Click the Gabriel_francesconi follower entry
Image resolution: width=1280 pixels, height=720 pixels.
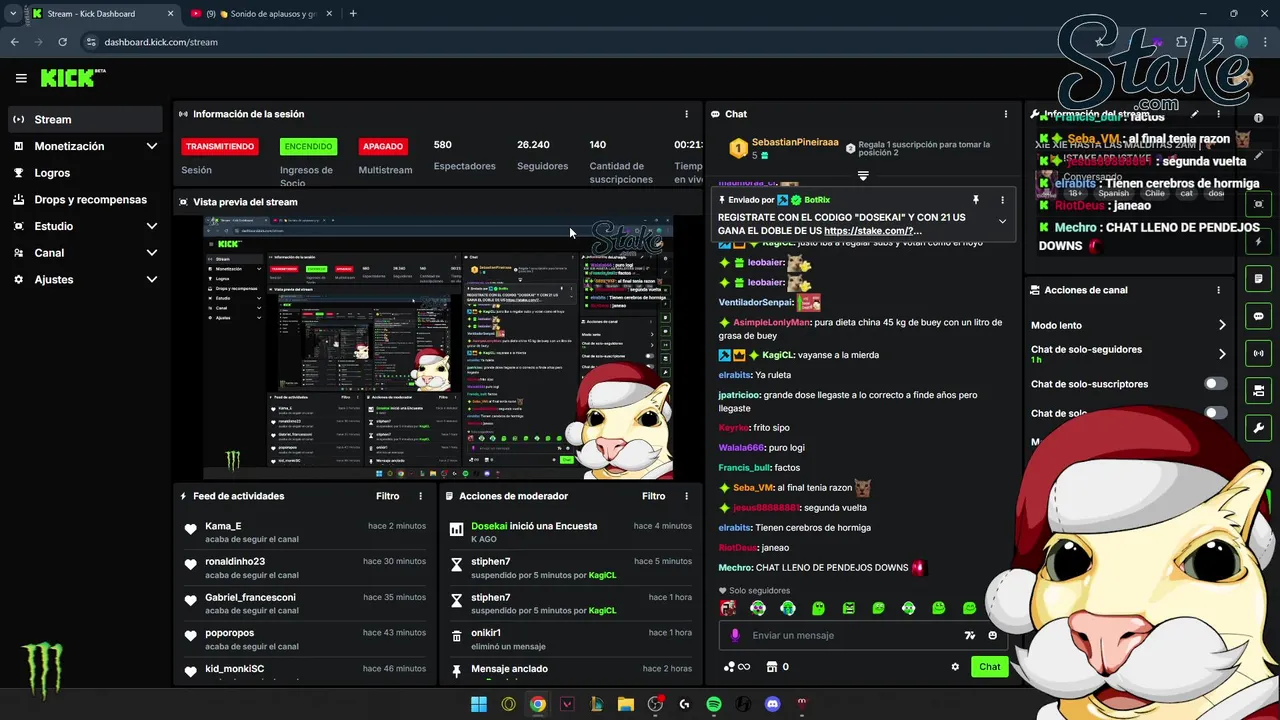[x=305, y=604]
